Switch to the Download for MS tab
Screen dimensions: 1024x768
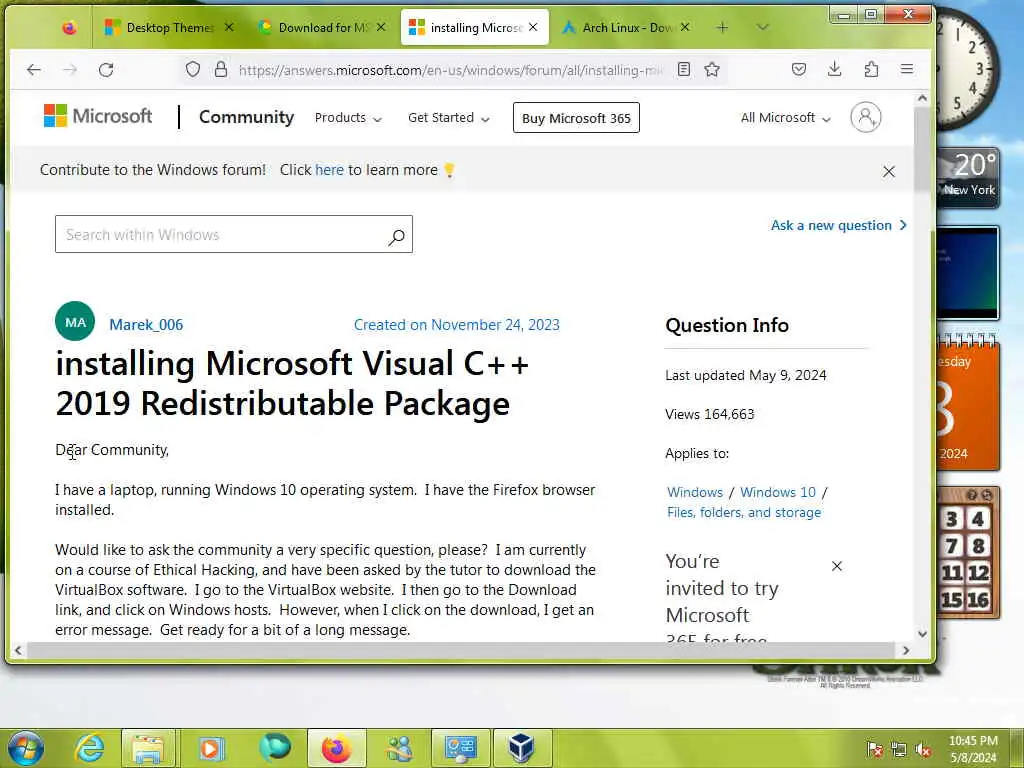pyautogui.click(x=321, y=27)
